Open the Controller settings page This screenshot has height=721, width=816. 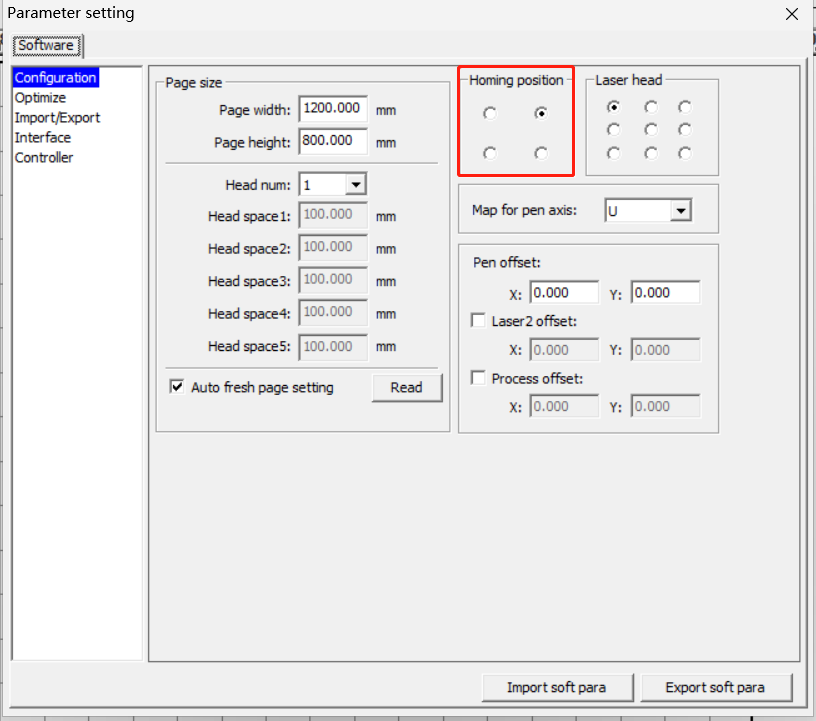[44, 158]
